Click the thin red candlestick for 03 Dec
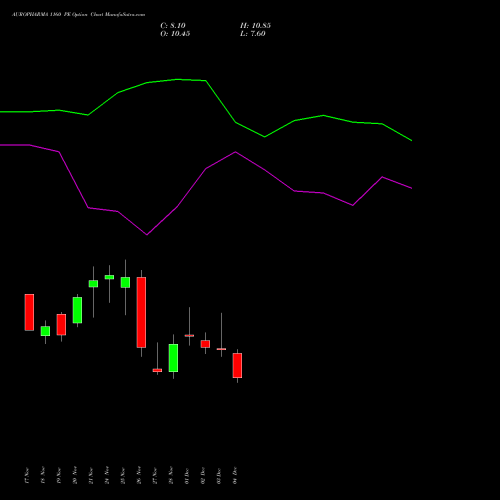 221,349
